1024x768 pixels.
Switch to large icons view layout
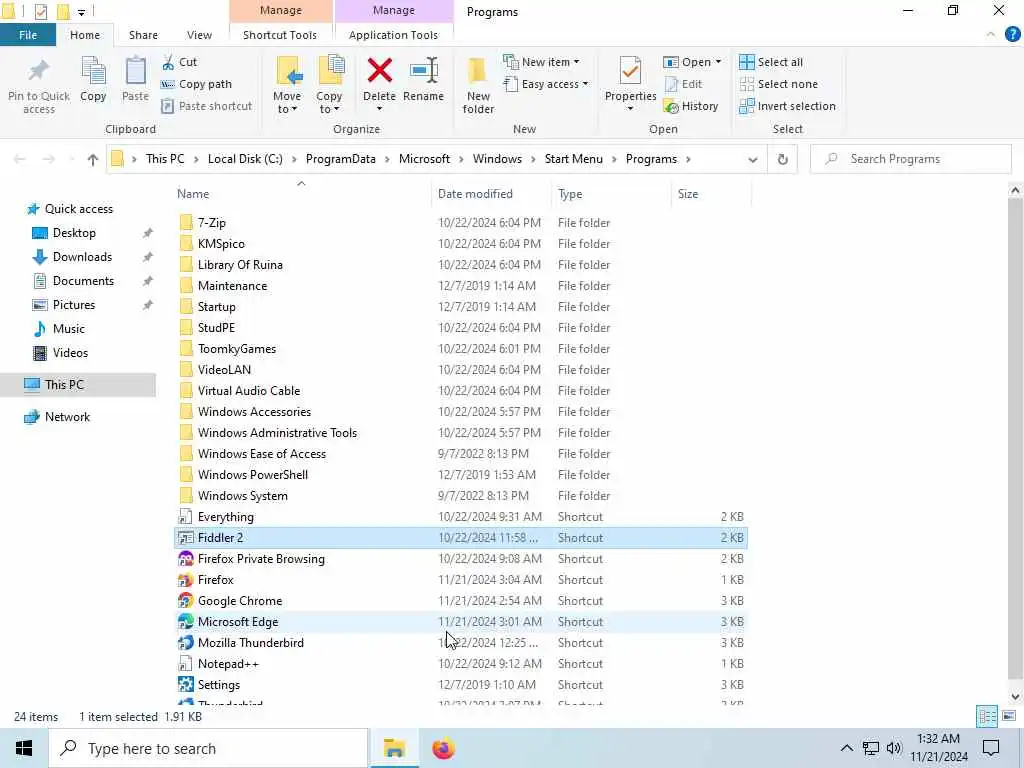[x=1008, y=716]
